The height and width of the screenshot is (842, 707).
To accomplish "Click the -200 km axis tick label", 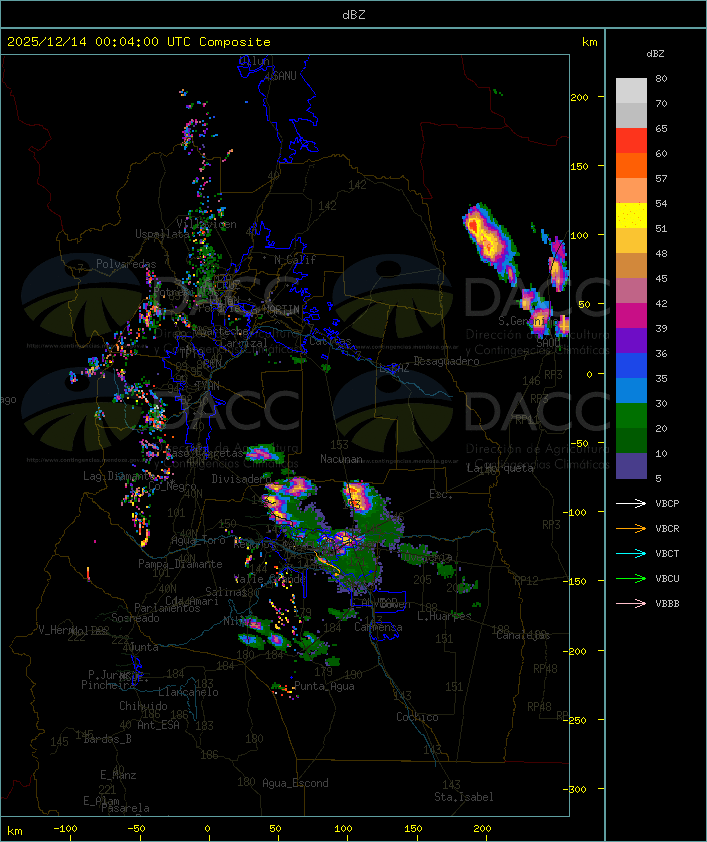I will 577,651.
